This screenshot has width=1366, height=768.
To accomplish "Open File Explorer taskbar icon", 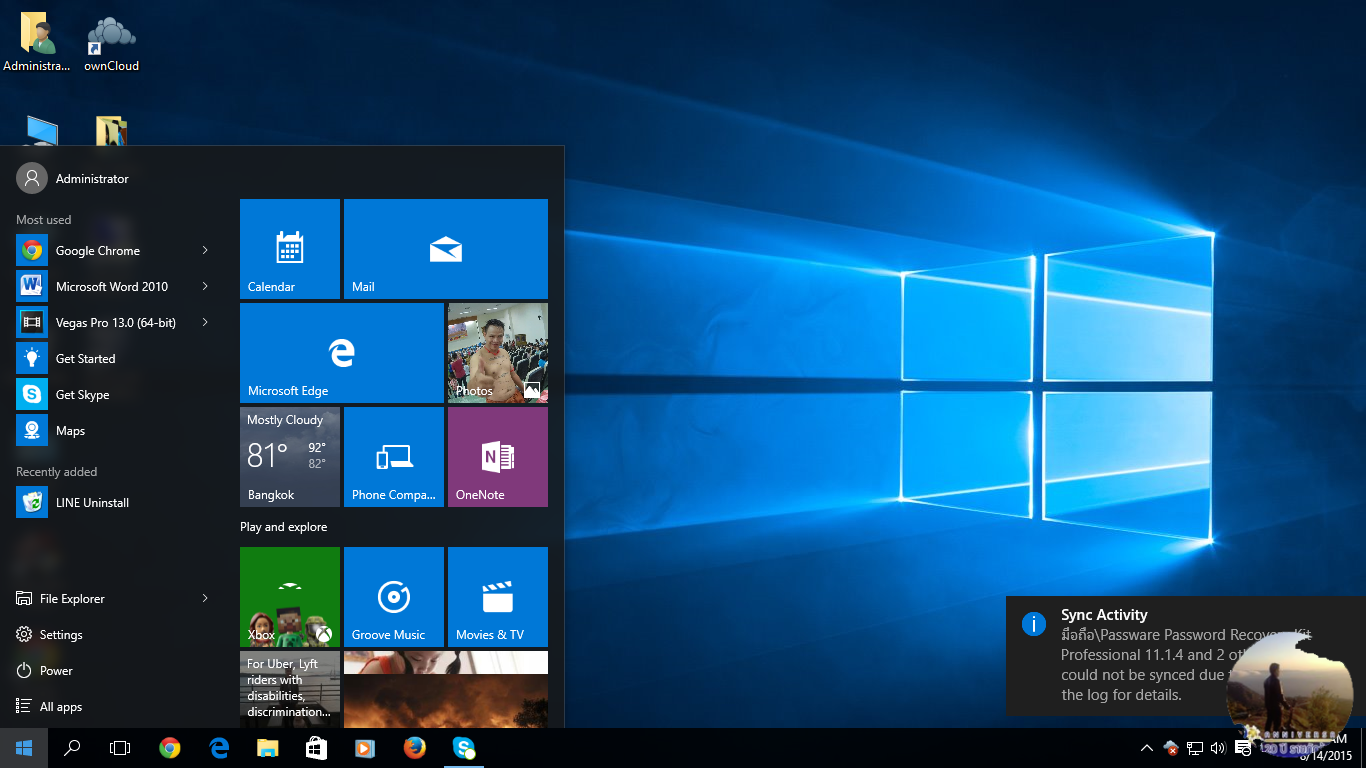I will pos(267,748).
